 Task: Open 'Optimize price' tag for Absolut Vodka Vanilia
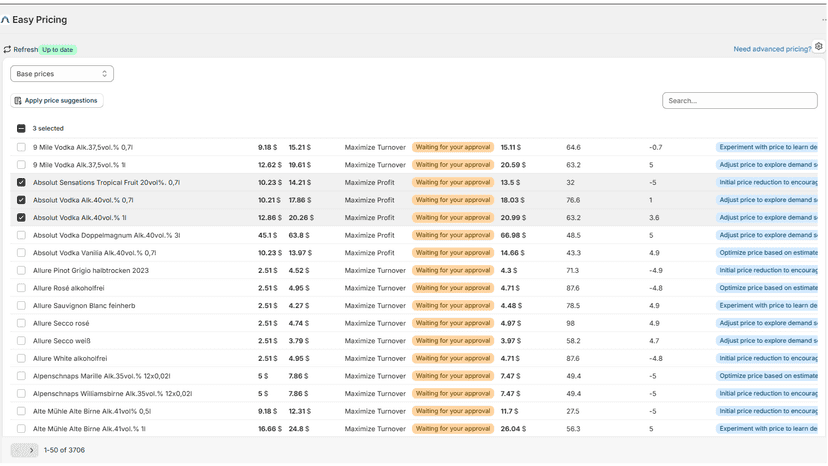pyautogui.click(x=767, y=253)
